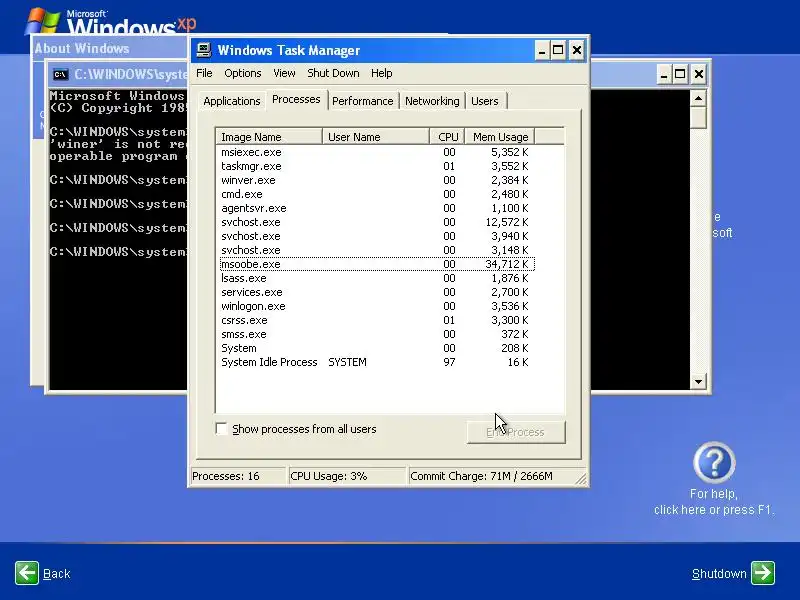This screenshot has width=800, height=600.
Task: Minimize the command prompt window
Action: coord(663,74)
